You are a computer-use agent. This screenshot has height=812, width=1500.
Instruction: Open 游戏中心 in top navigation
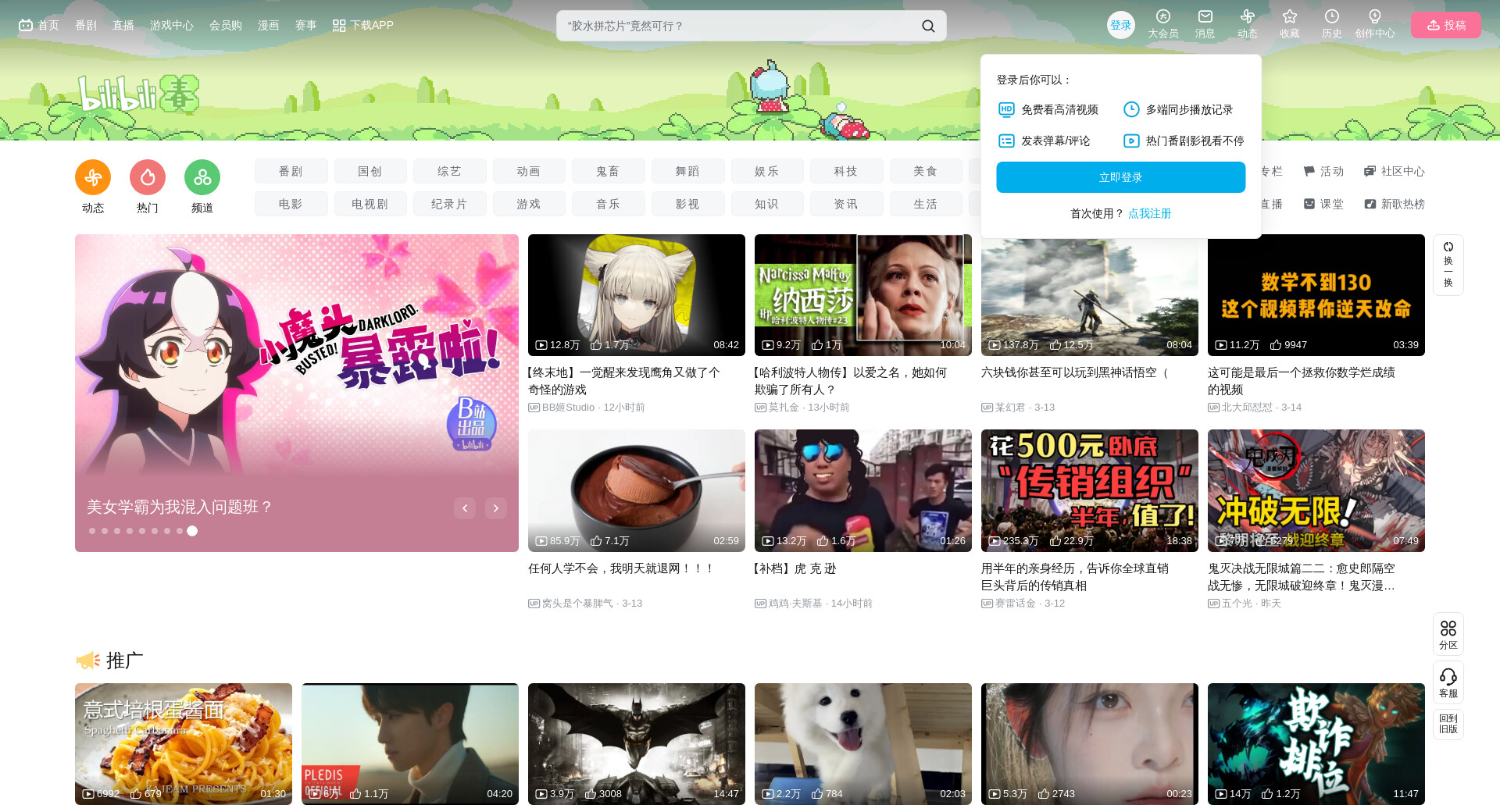[x=171, y=25]
